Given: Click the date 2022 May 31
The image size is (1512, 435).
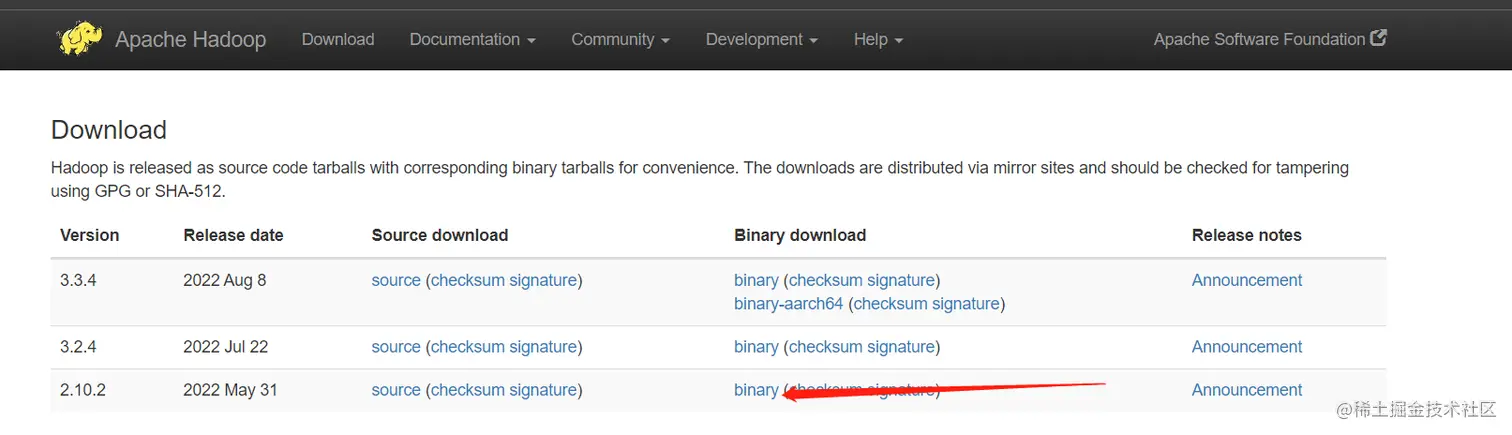Looking at the screenshot, I should tap(230, 391).
